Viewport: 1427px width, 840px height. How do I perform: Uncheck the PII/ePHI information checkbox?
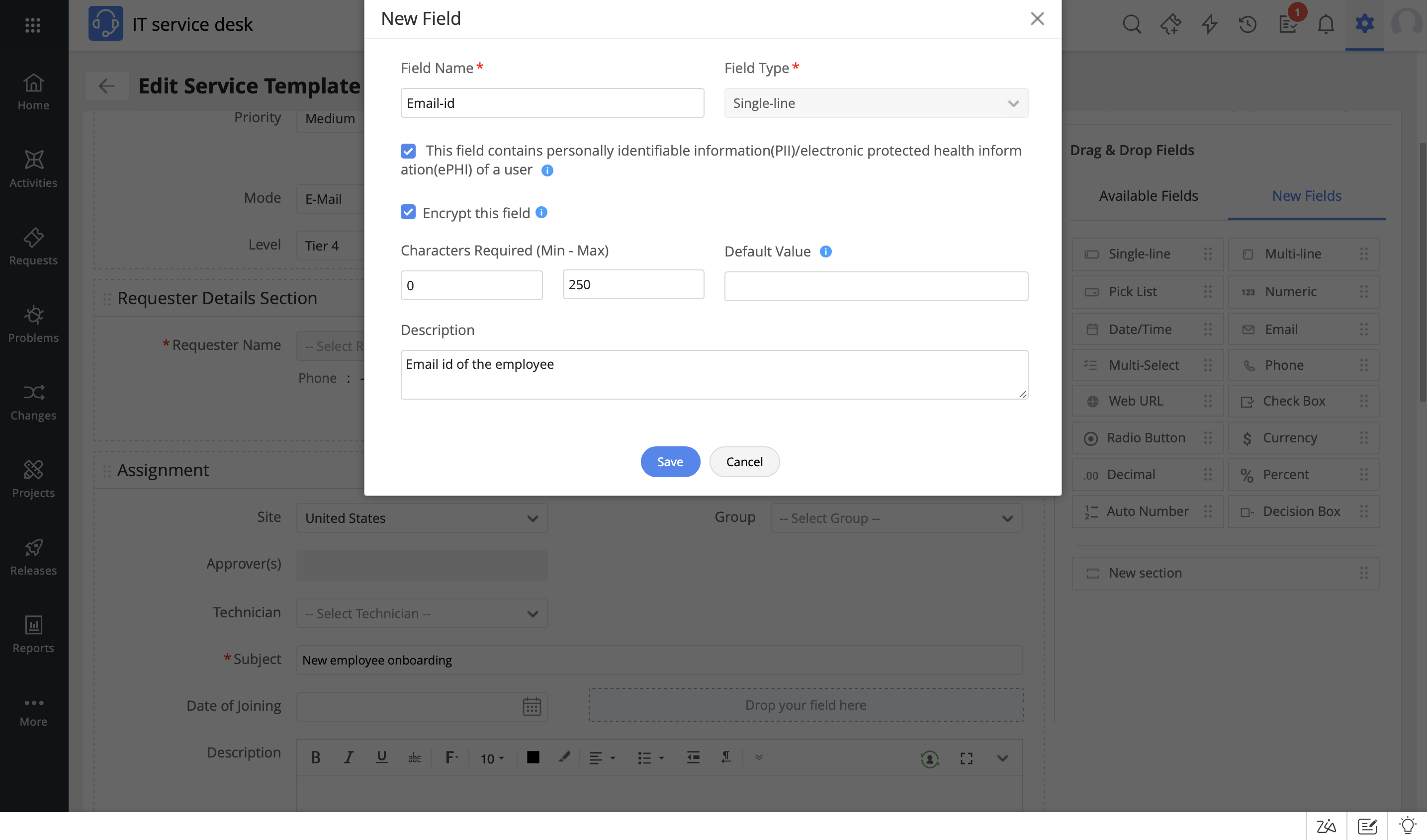(408, 151)
